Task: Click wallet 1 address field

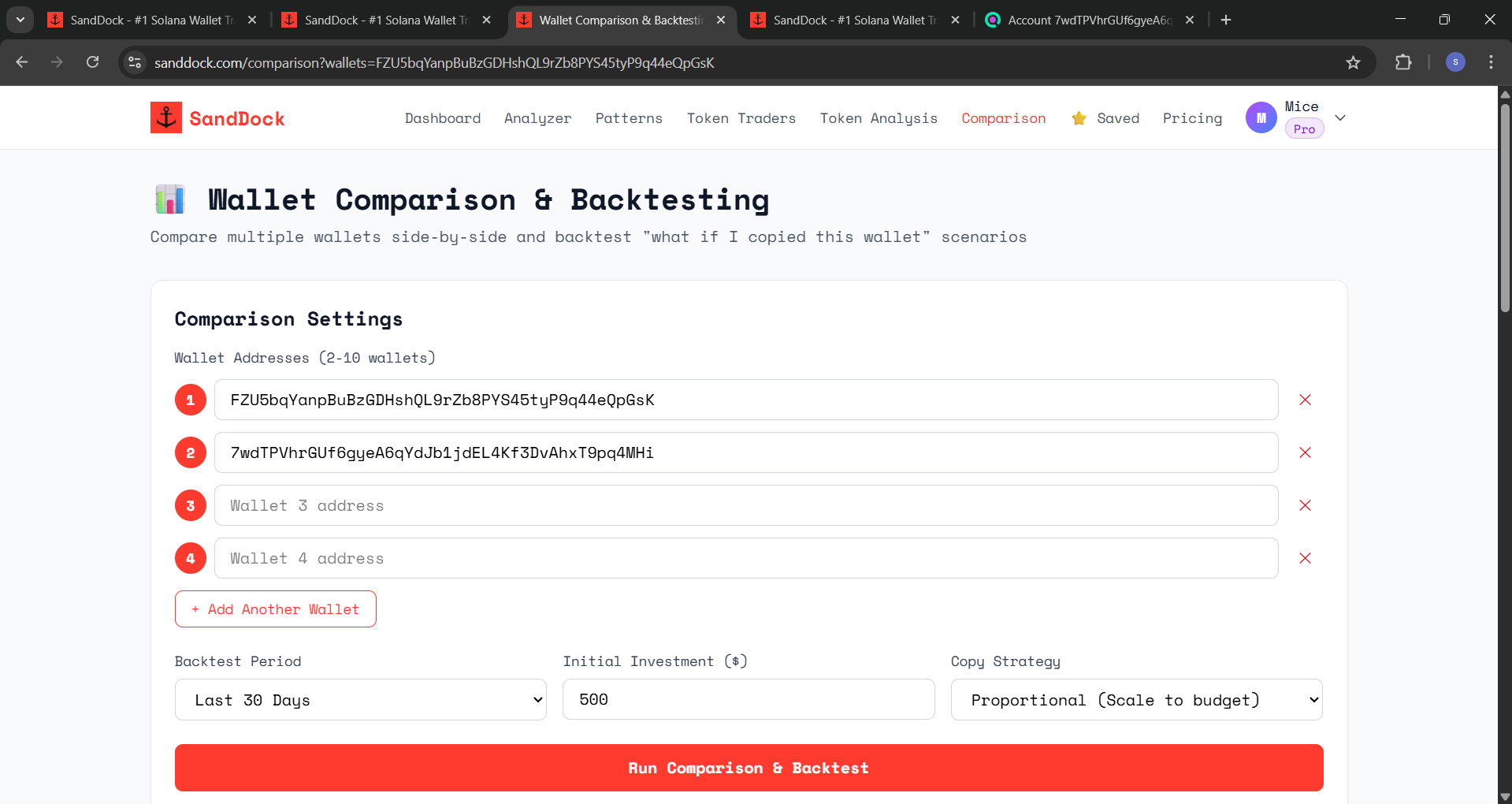Action: [746, 400]
